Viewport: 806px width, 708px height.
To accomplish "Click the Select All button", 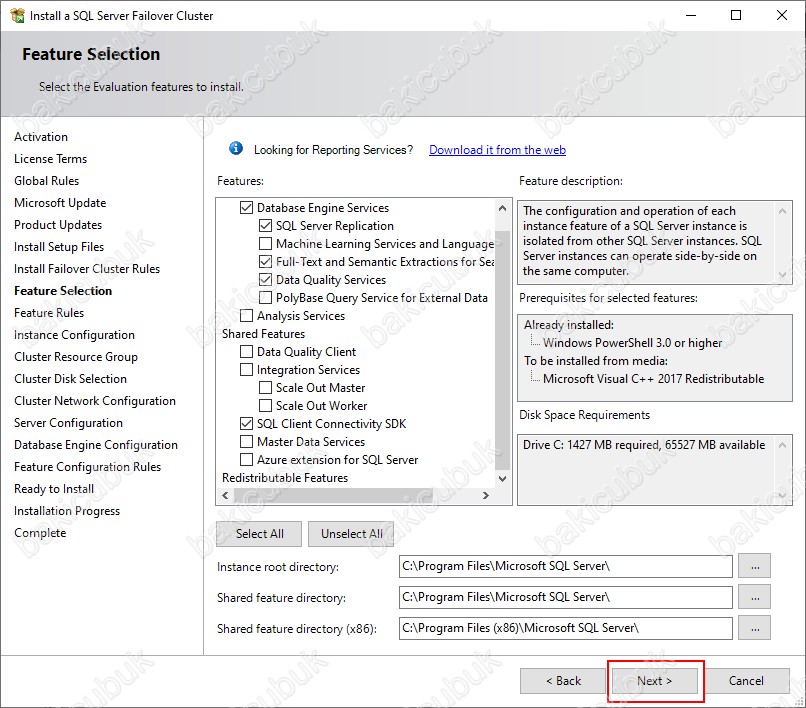I will pos(259,534).
